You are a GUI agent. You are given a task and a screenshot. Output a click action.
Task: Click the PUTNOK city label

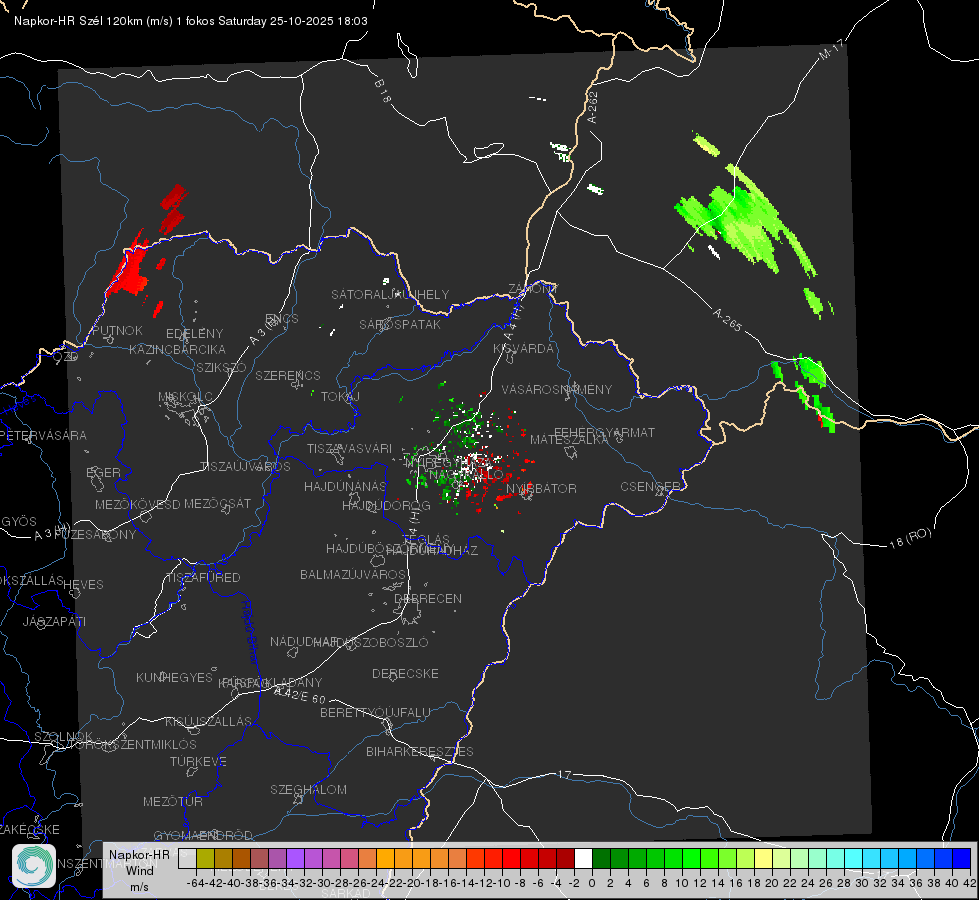pyautogui.click(x=117, y=330)
